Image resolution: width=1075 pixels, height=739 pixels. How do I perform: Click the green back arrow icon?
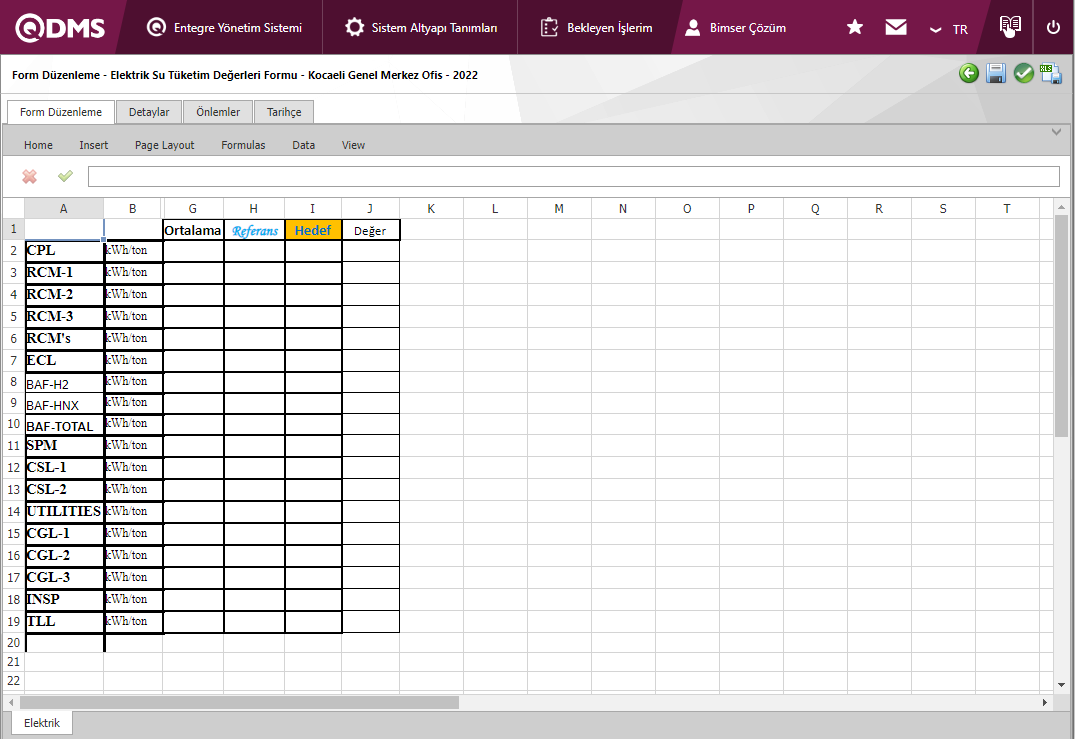point(968,73)
